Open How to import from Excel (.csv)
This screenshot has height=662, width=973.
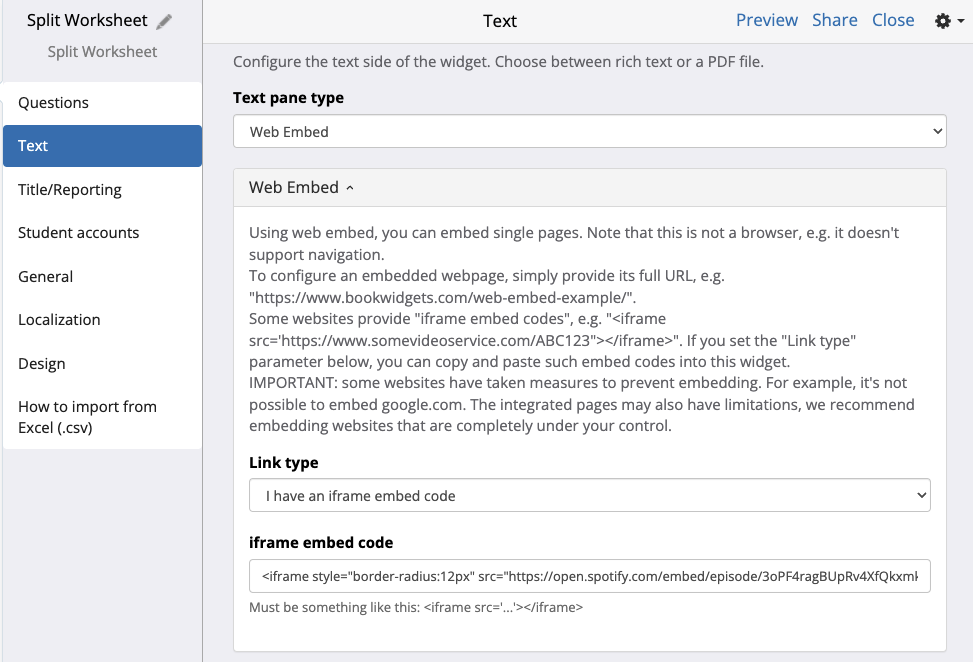pos(87,417)
